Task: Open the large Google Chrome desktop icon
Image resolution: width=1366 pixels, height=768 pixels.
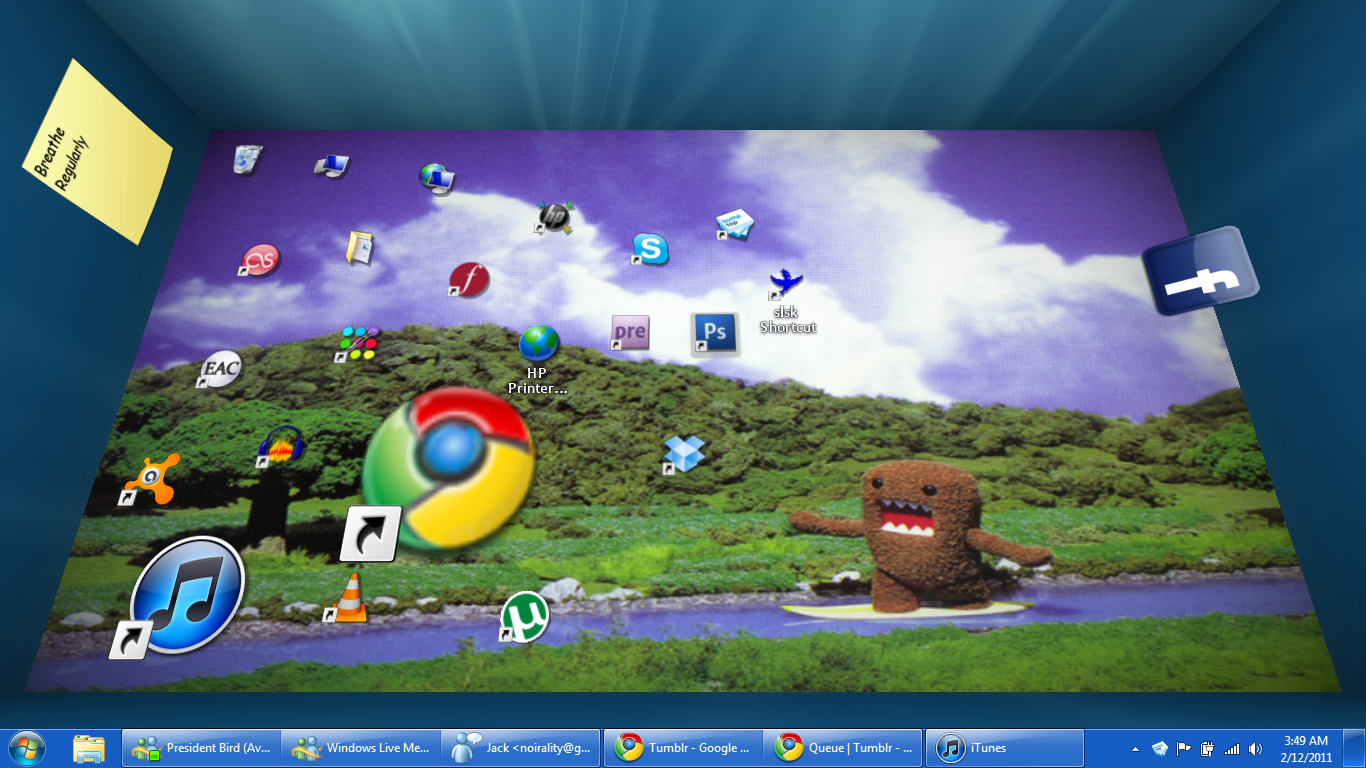Action: pos(447,467)
